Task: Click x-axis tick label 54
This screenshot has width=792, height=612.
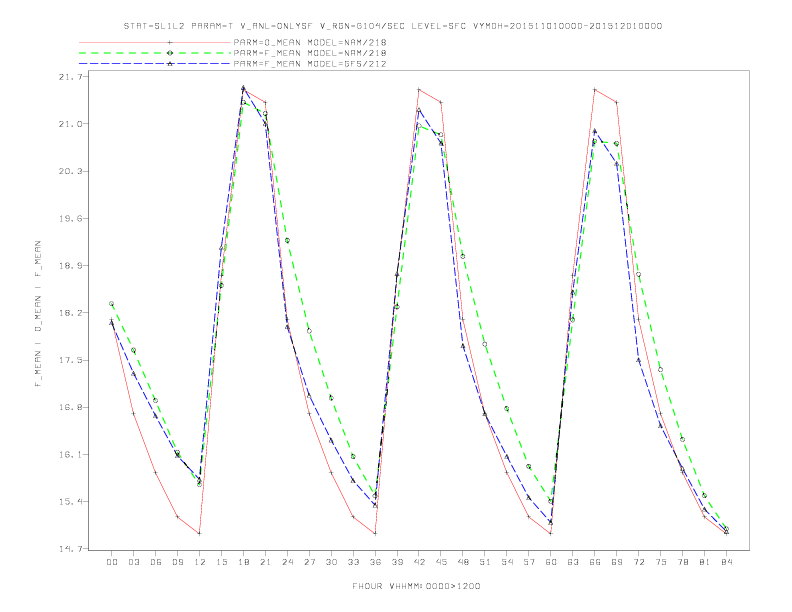Action: (507, 562)
